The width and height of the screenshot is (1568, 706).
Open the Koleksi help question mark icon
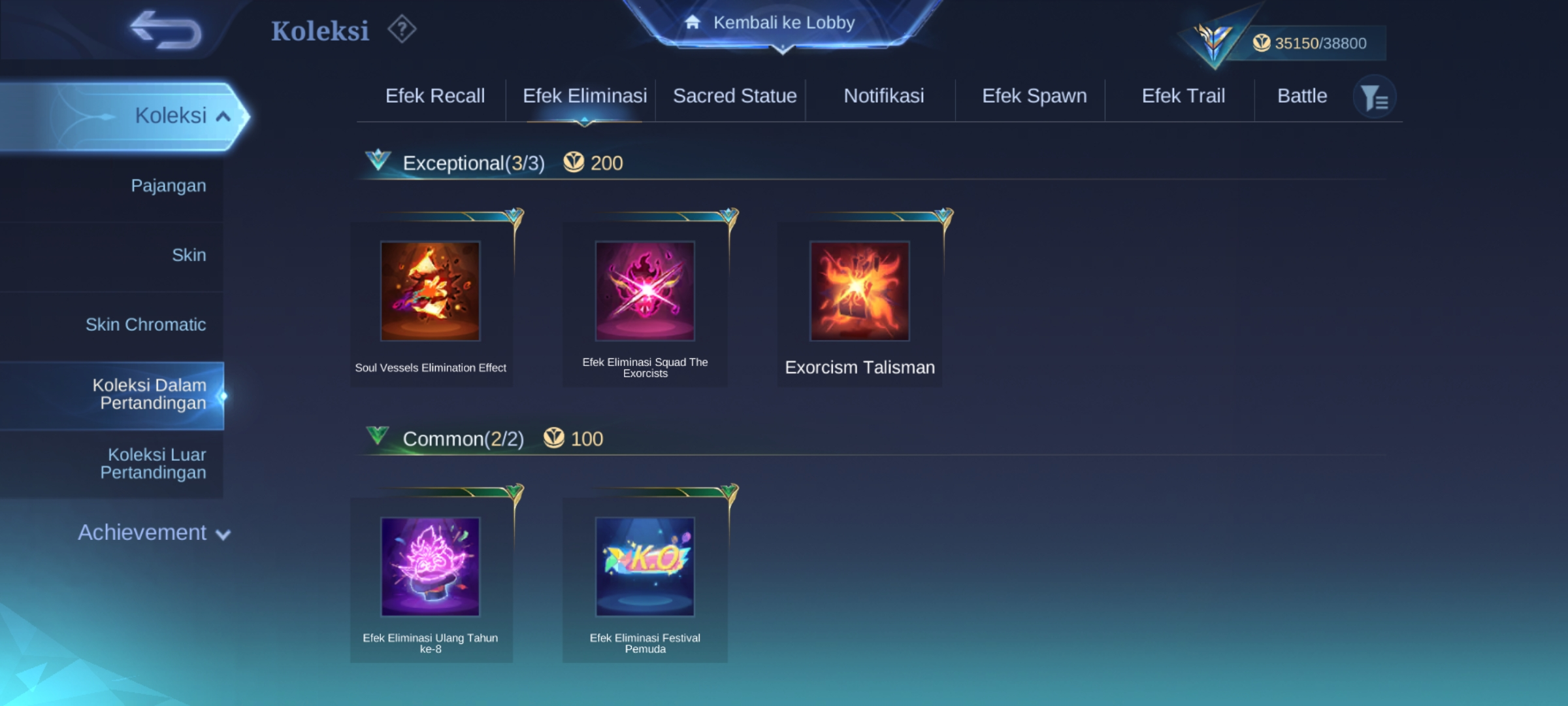click(402, 29)
